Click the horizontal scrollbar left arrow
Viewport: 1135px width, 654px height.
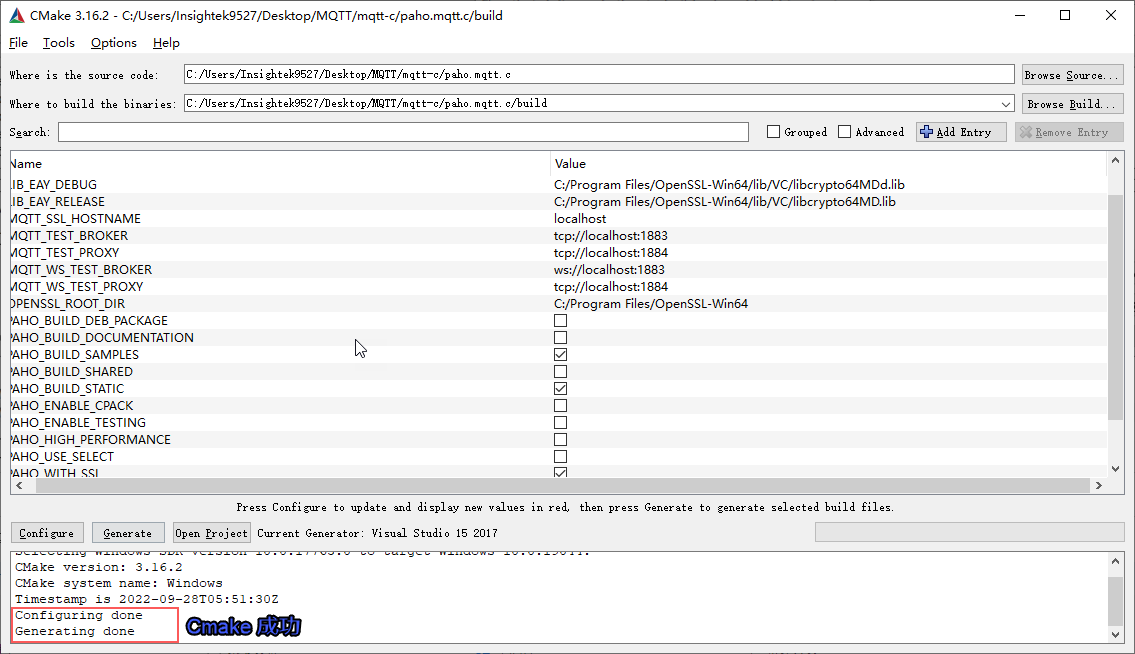[x=19, y=485]
